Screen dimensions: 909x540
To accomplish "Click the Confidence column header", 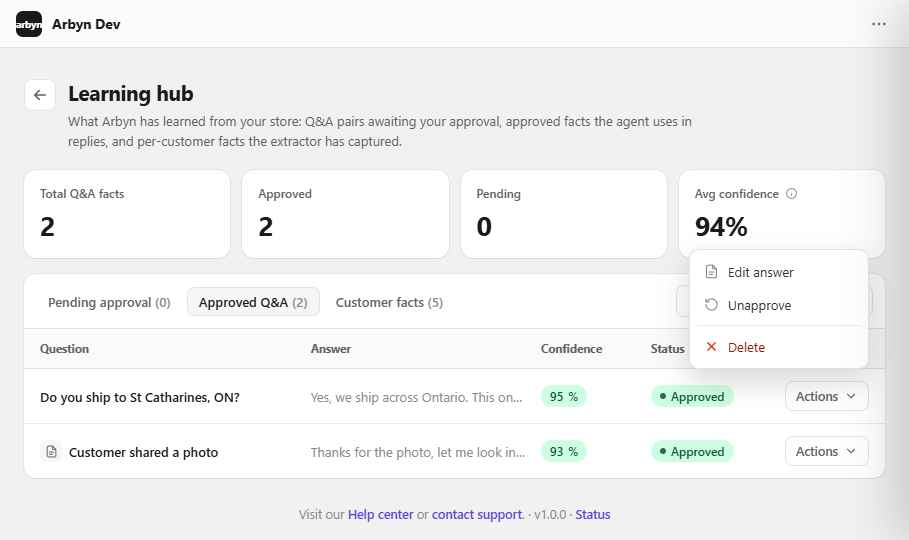I will [571, 349].
